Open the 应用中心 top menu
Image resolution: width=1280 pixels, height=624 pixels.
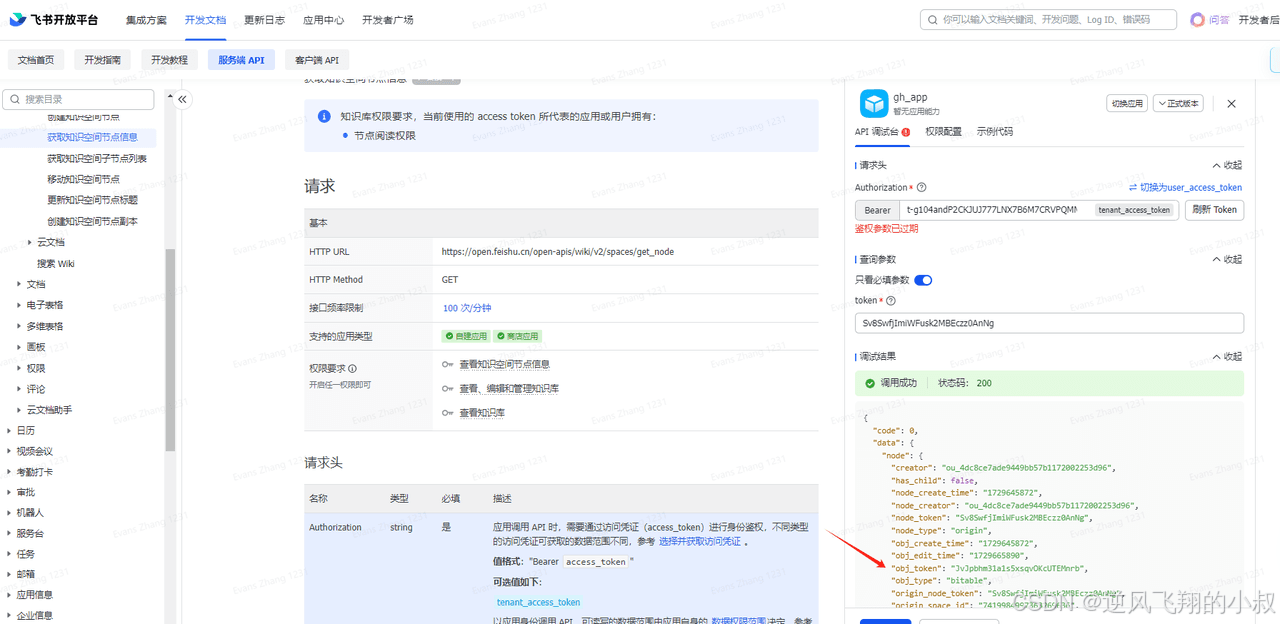(x=323, y=20)
